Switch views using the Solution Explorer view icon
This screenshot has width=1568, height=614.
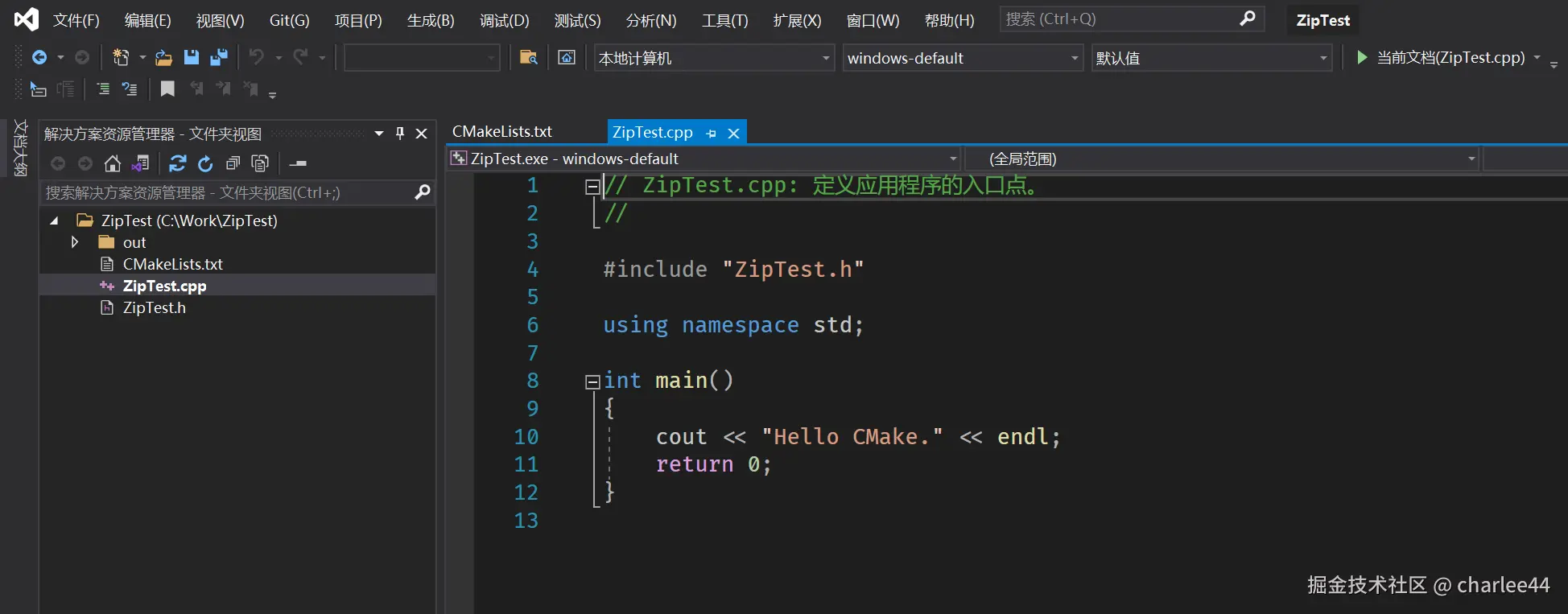[141, 164]
